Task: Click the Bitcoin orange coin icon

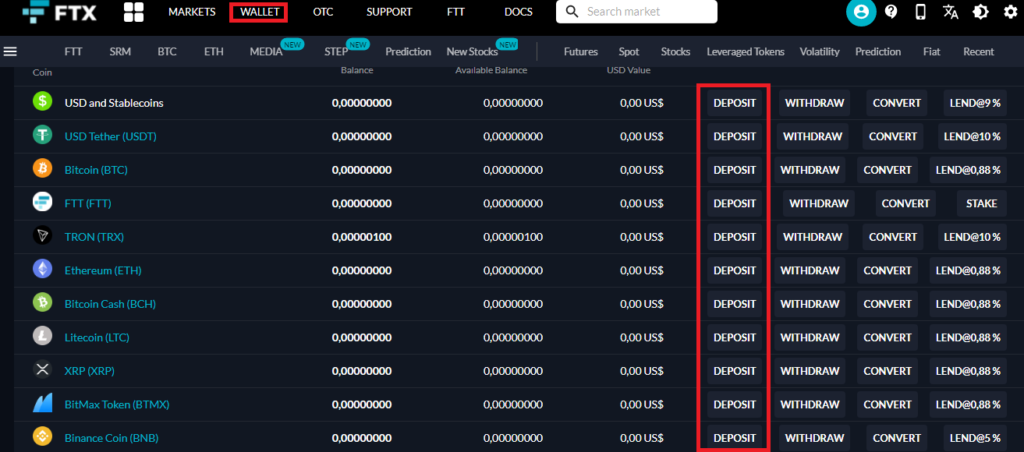Action: [x=42, y=169]
